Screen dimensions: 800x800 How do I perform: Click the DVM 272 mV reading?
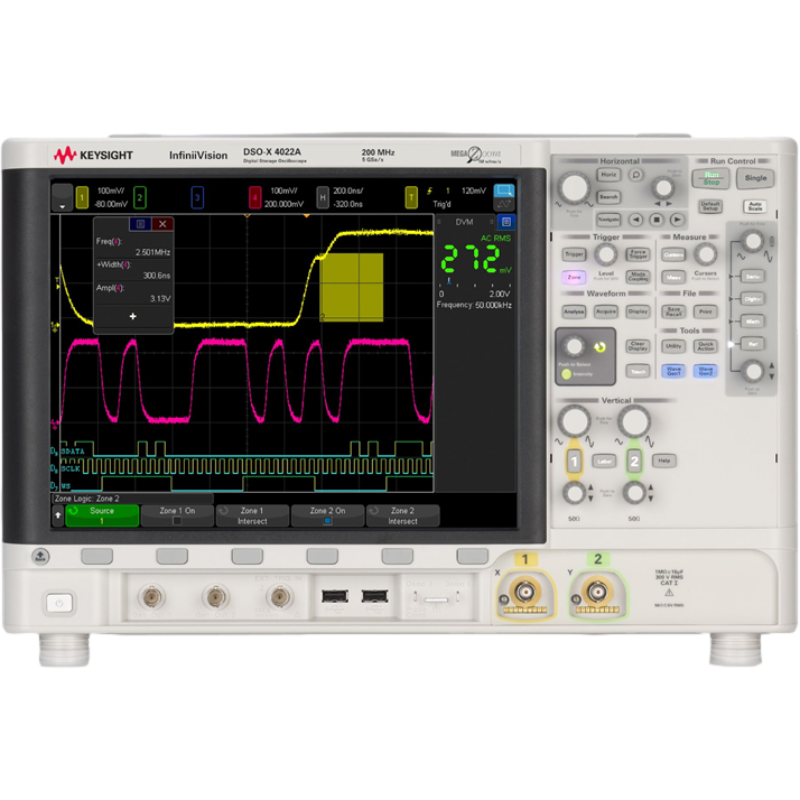click(x=474, y=259)
